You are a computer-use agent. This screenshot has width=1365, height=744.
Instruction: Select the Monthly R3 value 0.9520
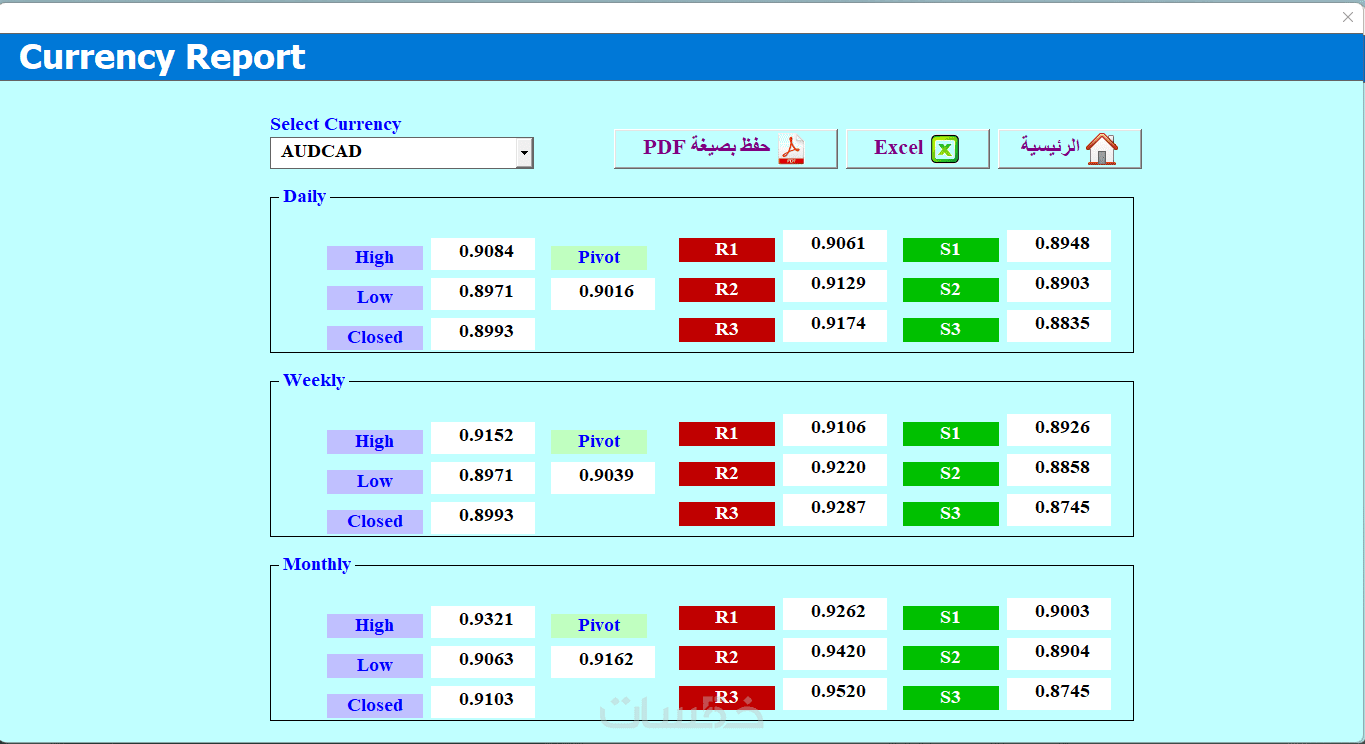click(835, 694)
